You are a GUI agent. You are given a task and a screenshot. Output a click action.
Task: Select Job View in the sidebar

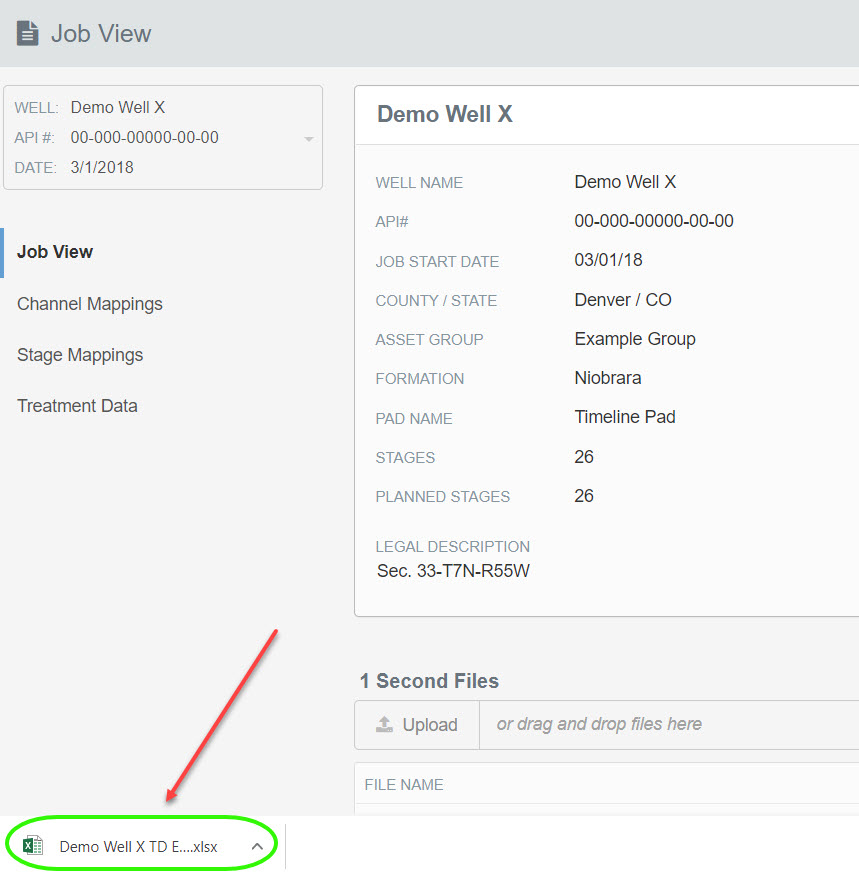click(55, 252)
